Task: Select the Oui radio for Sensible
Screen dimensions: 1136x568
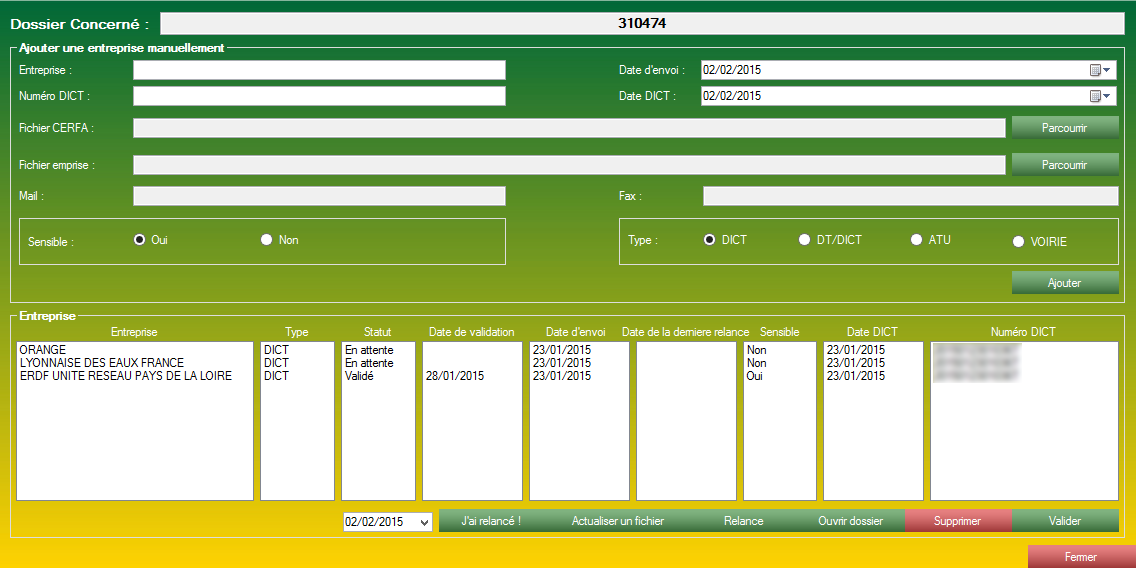Action: 140,240
